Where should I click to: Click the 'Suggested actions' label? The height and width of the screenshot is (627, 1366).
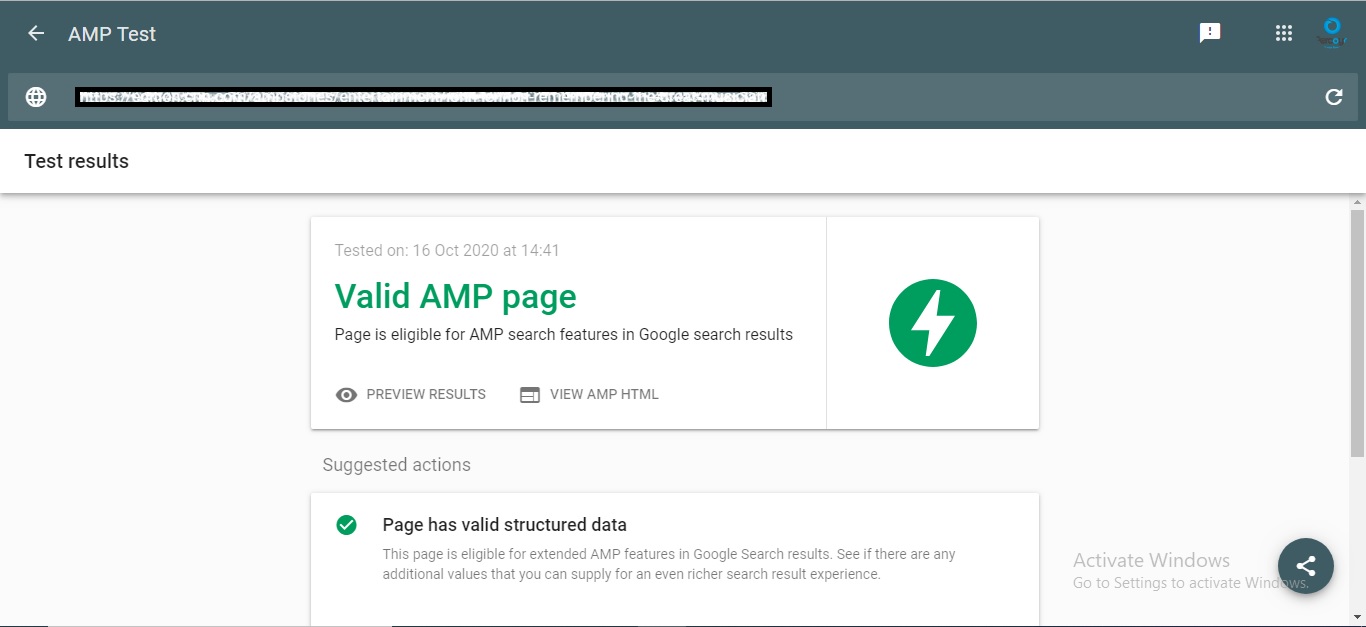397,465
